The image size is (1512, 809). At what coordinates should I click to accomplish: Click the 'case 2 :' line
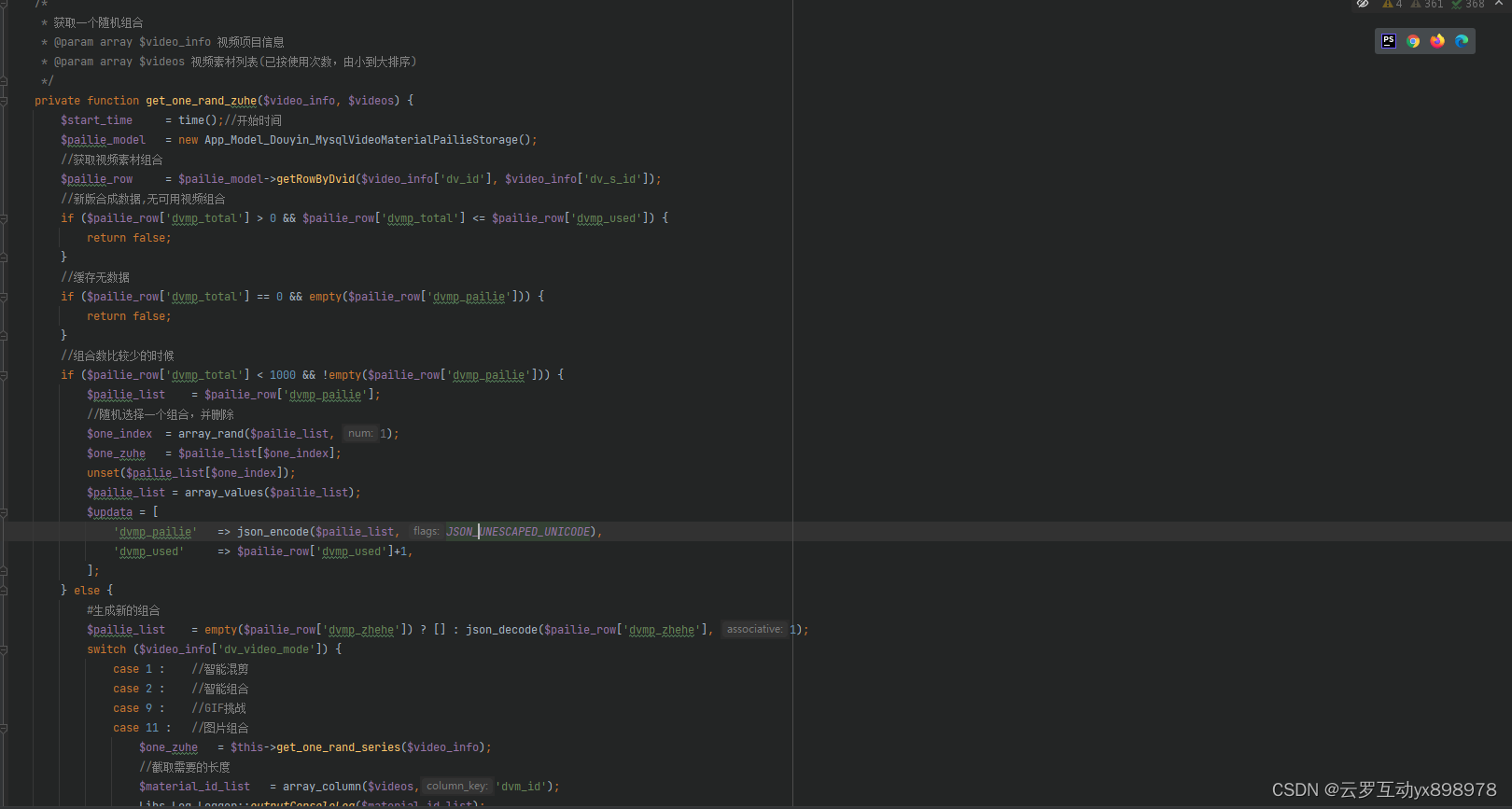(181, 689)
